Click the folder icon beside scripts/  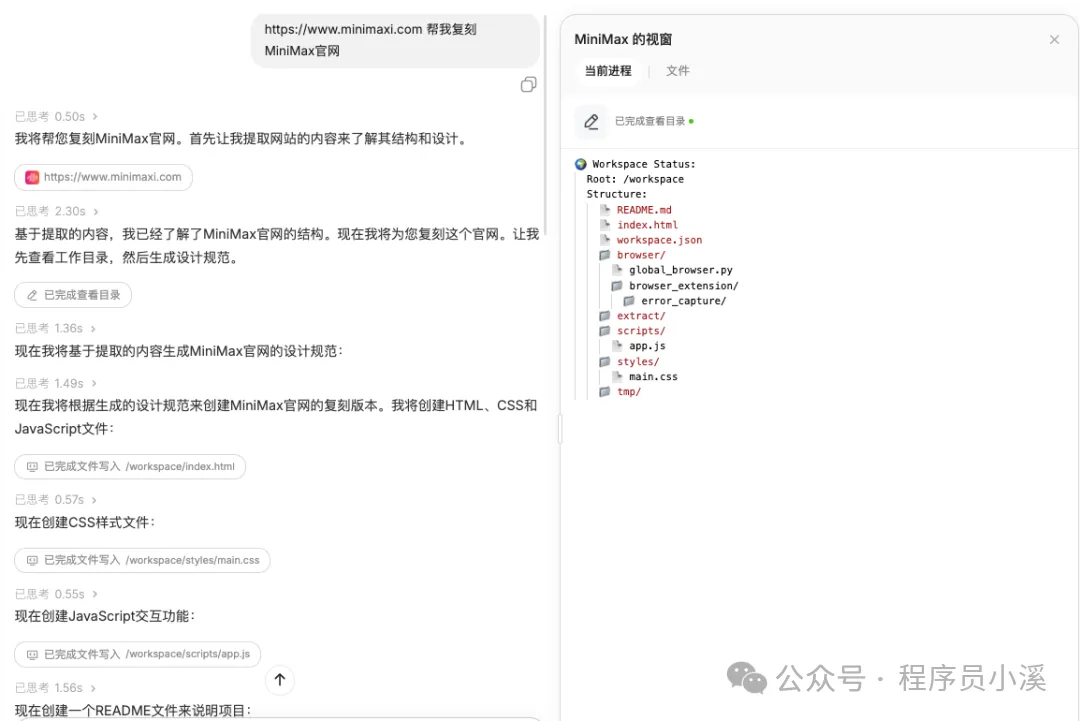tap(605, 331)
